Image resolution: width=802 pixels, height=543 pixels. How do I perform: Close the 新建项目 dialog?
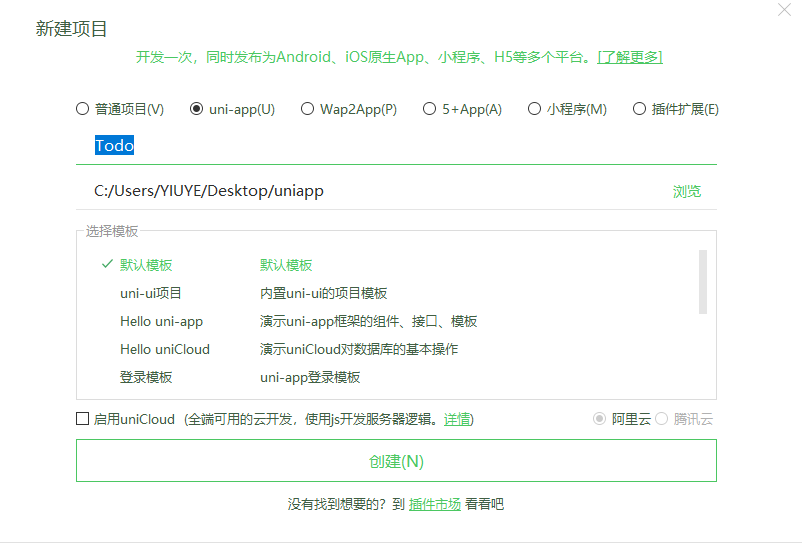click(784, 10)
